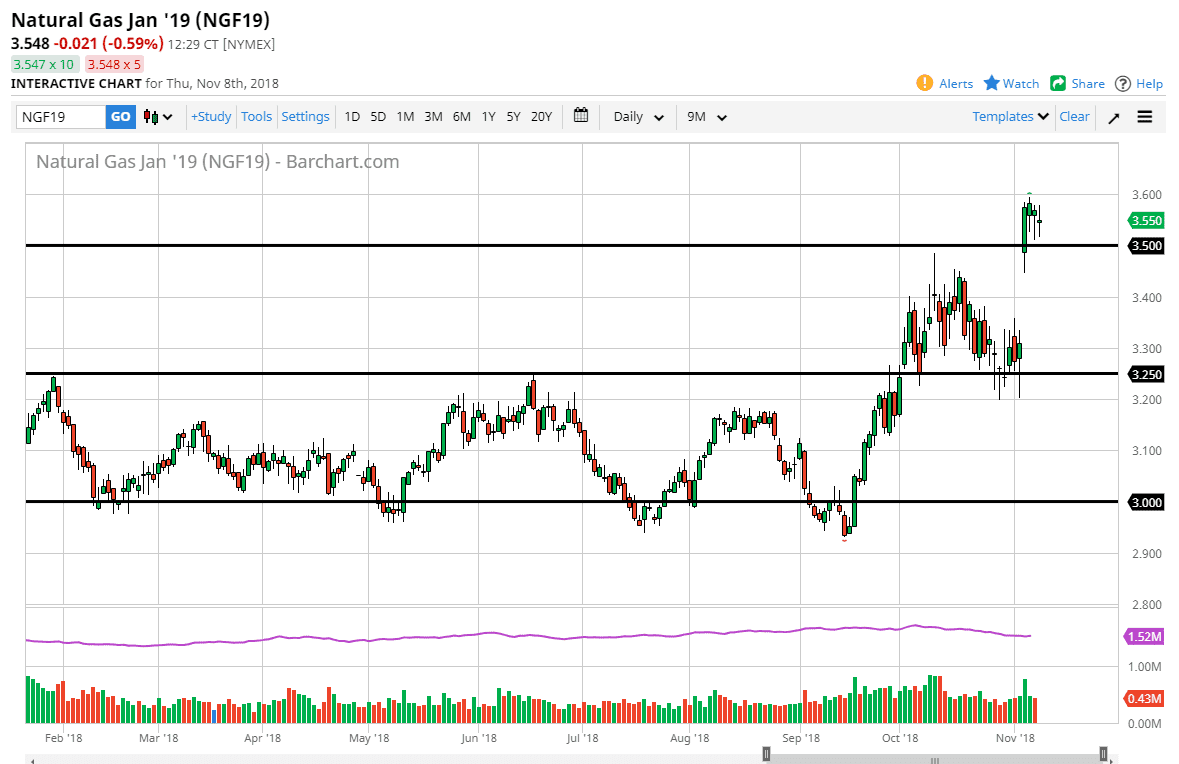
Task: Select the 5D time range
Action: click(x=378, y=117)
